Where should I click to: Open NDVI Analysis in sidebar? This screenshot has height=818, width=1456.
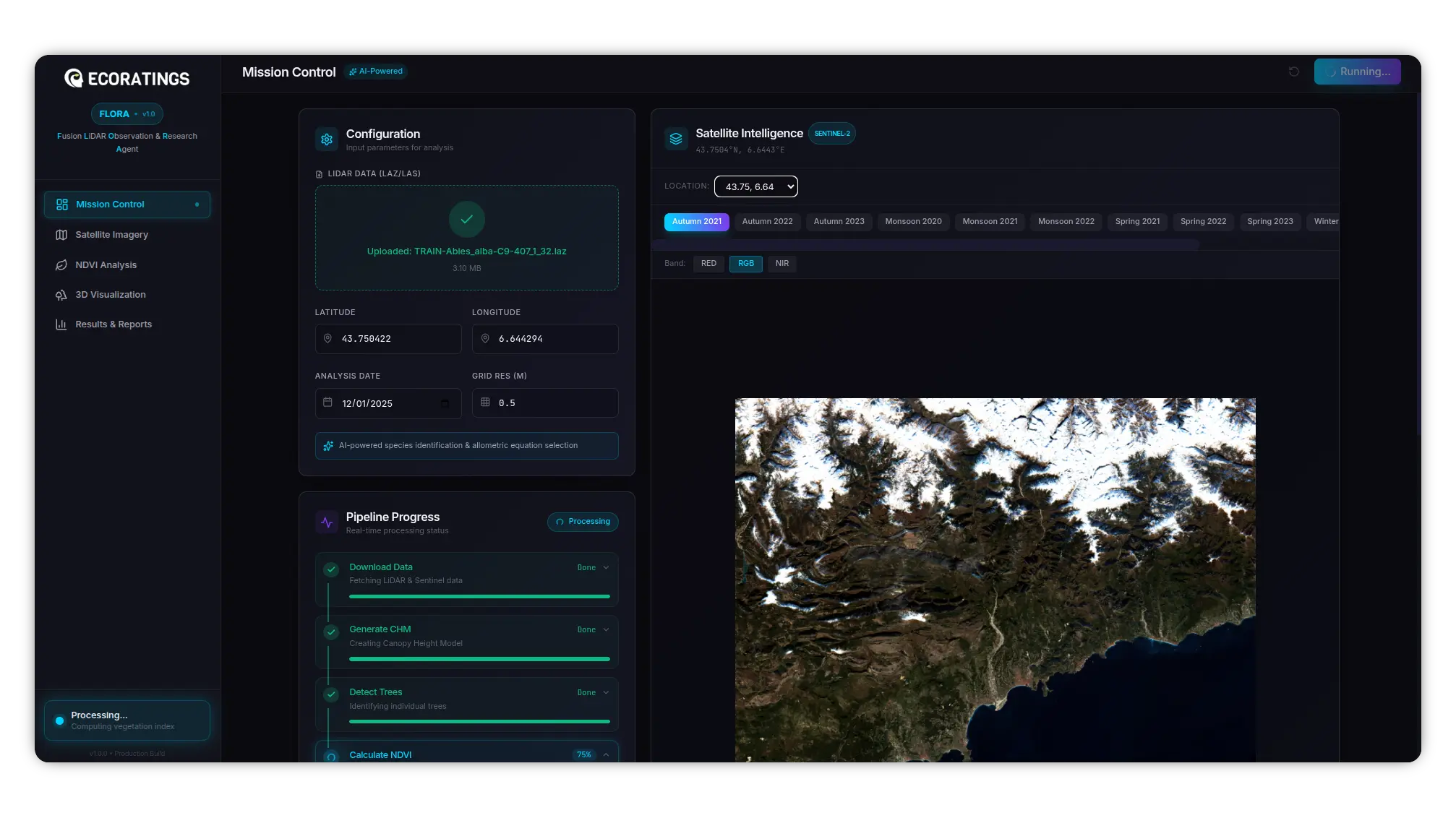pyautogui.click(x=106, y=265)
